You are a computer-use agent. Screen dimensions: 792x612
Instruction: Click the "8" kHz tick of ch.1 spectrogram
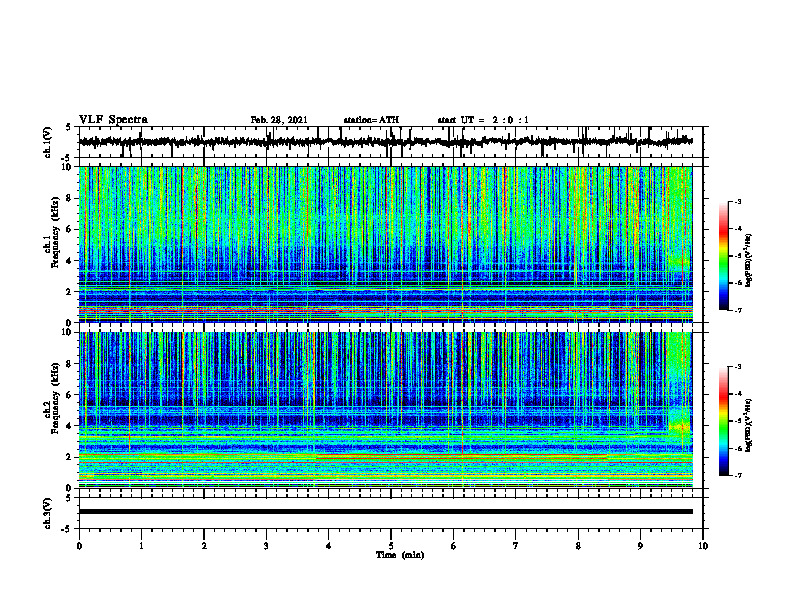coord(70,198)
